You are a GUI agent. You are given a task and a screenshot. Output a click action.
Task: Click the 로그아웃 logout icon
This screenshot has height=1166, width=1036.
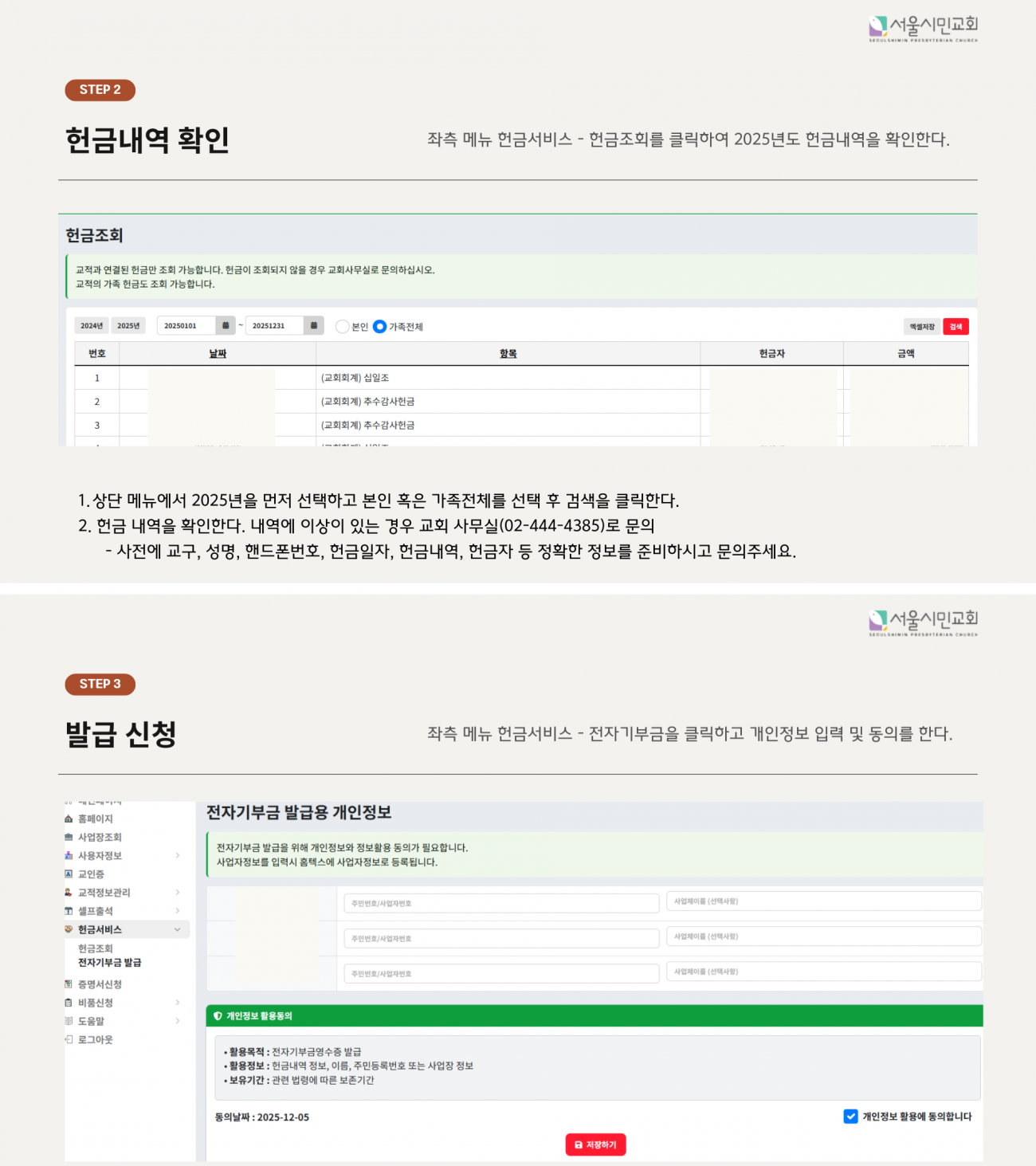[x=69, y=1040]
